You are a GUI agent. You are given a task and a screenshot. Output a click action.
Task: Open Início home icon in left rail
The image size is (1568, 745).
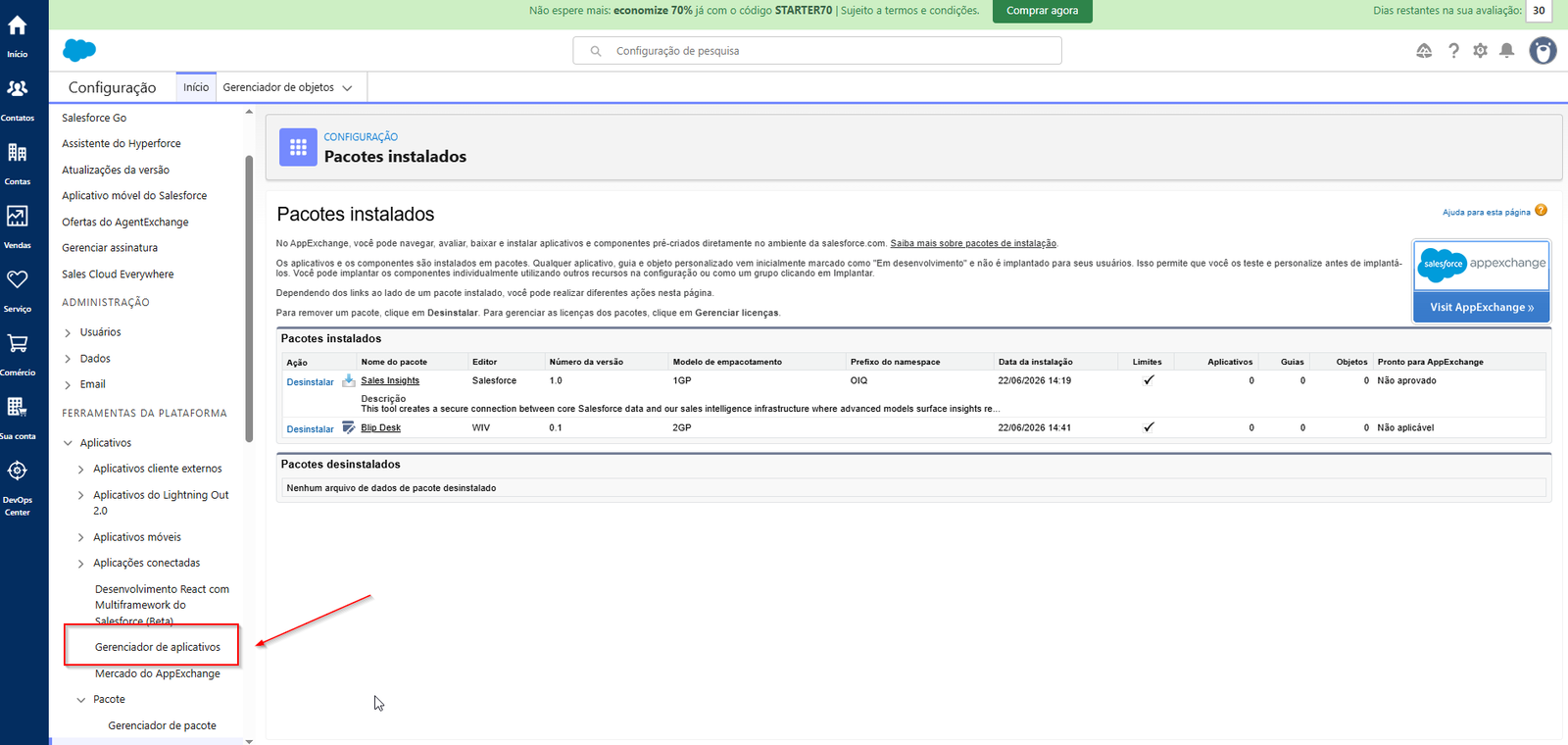click(18, 25)
